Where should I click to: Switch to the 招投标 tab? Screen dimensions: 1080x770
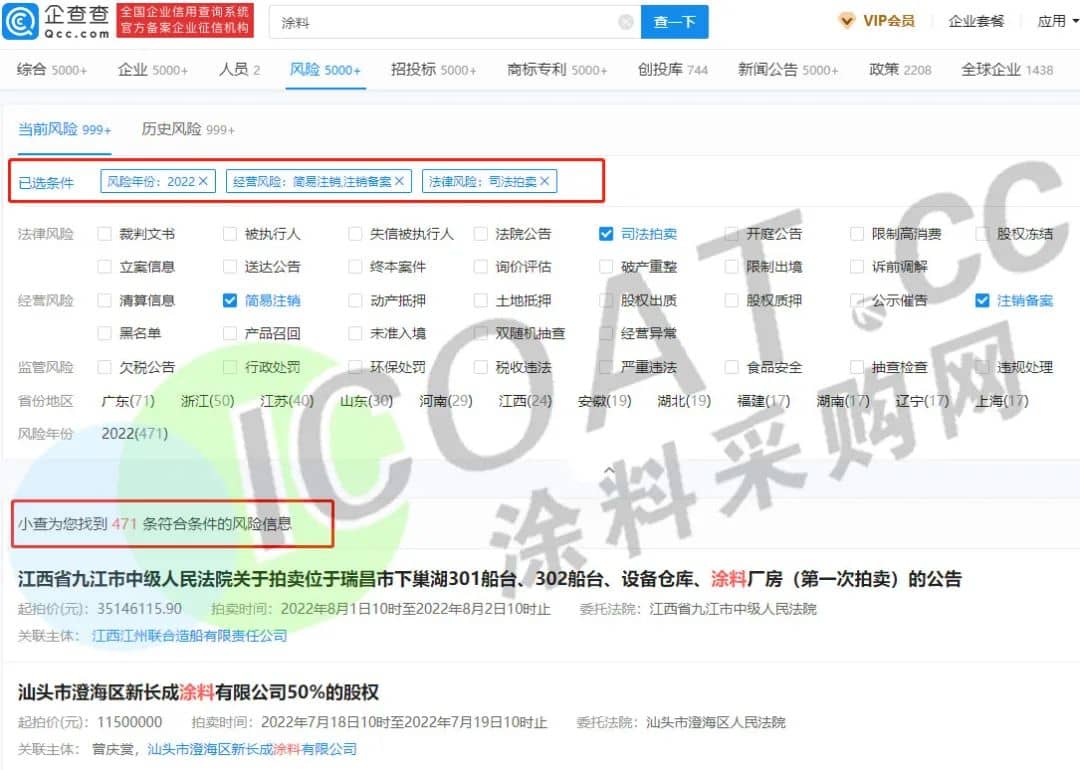pos(433,70)
